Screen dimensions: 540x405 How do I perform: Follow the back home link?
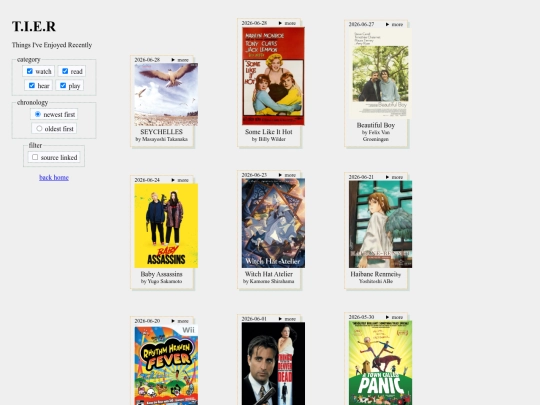(x=54, y=177)
